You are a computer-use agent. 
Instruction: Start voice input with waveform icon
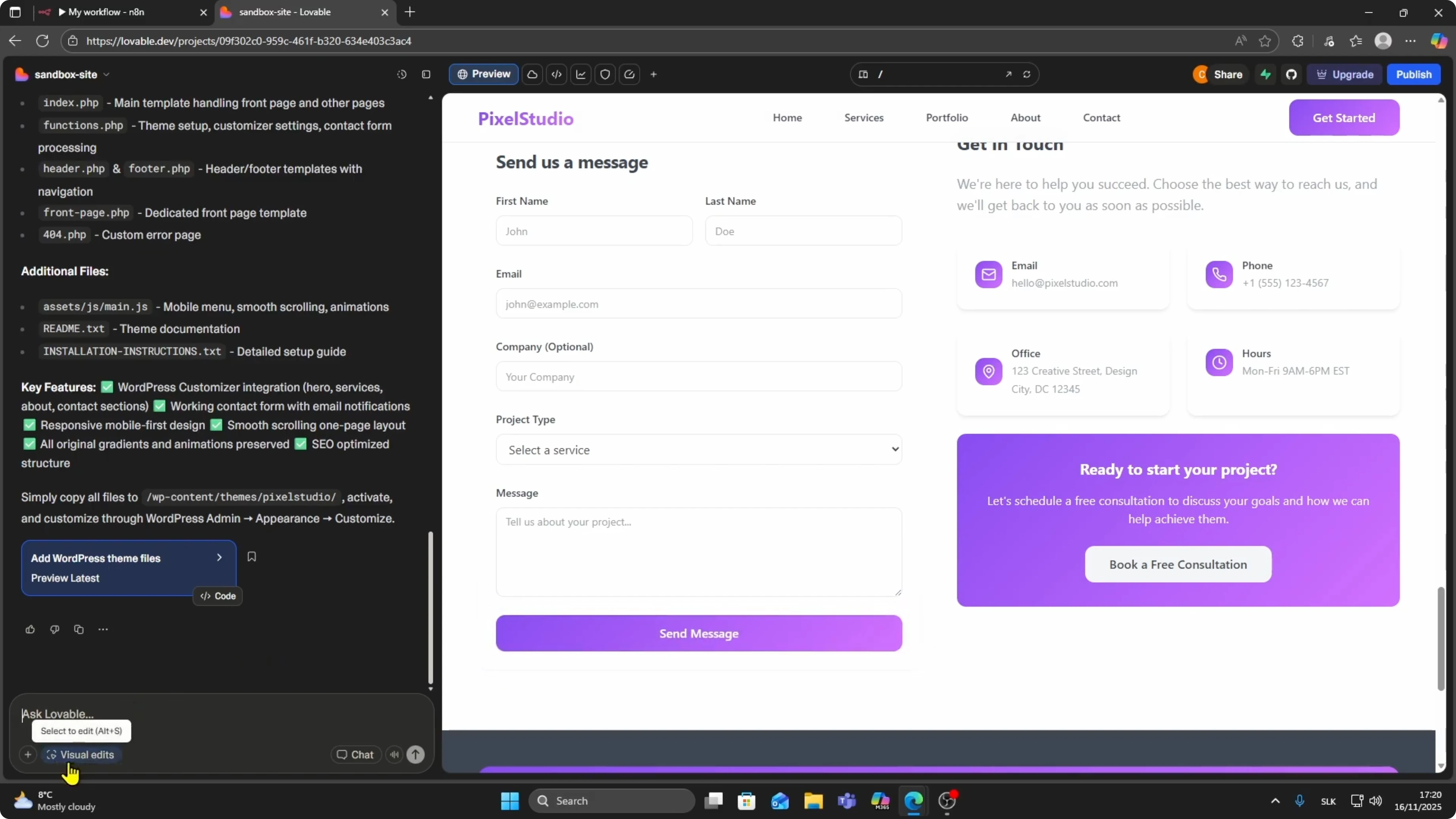coord(394,755)
